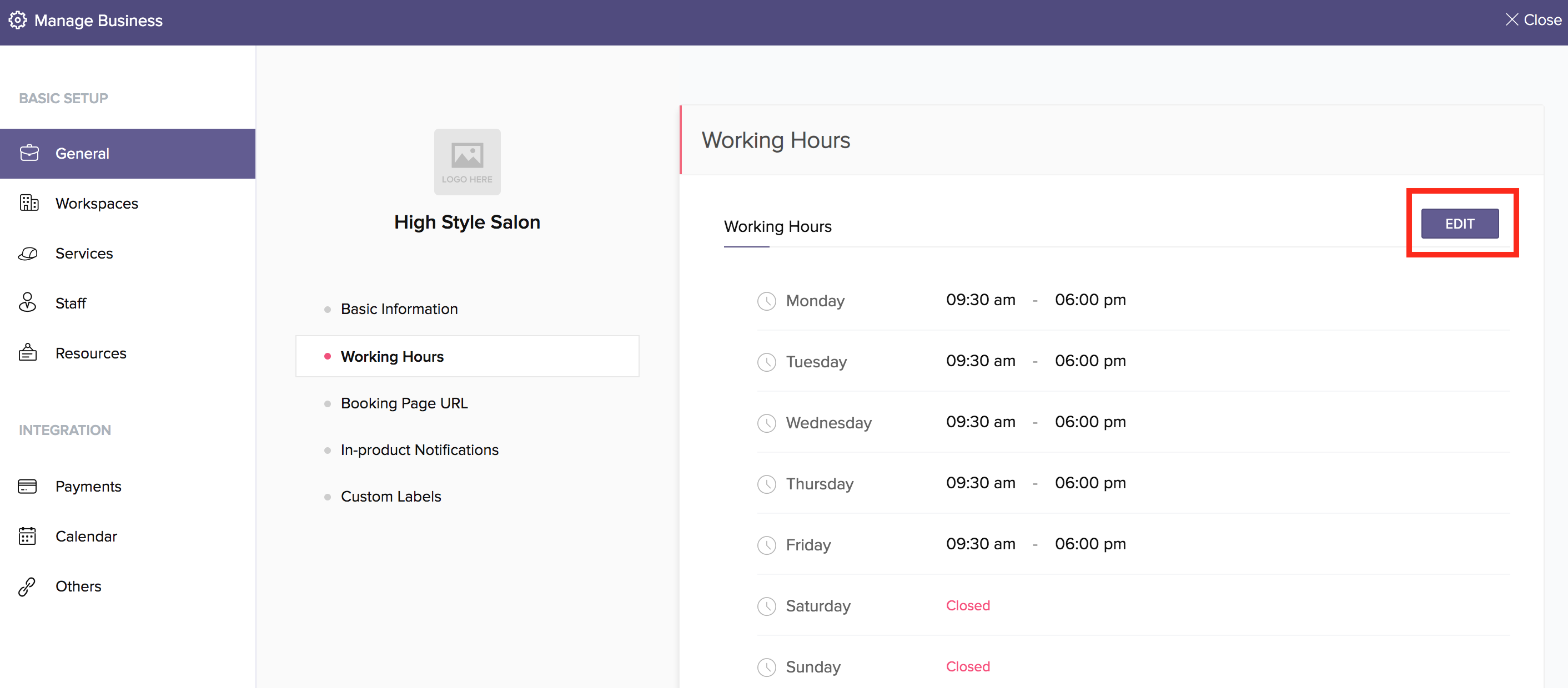Click the clock icon beside Monday
Viewport: 1568px width, 688px height.
click(766, 301)
